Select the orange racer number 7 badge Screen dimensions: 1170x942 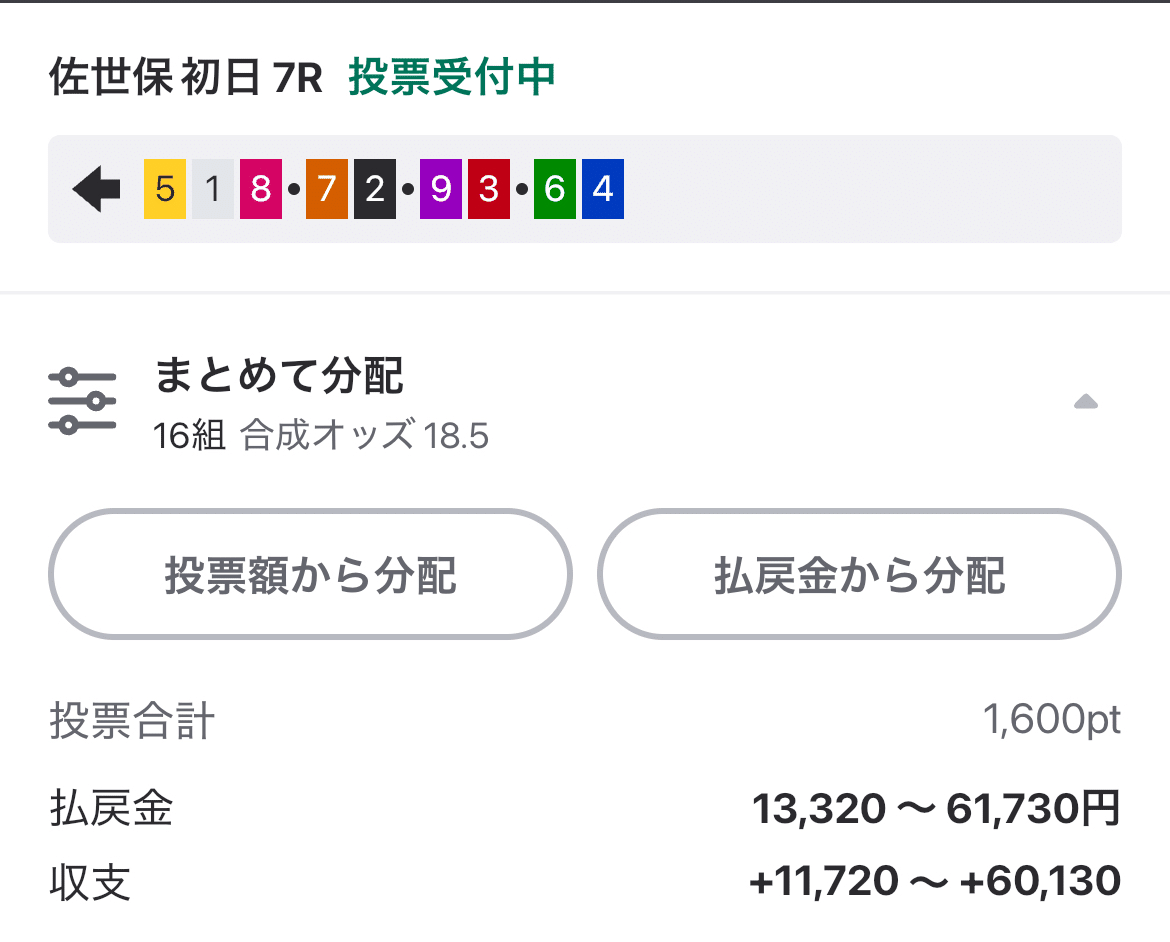326,188
